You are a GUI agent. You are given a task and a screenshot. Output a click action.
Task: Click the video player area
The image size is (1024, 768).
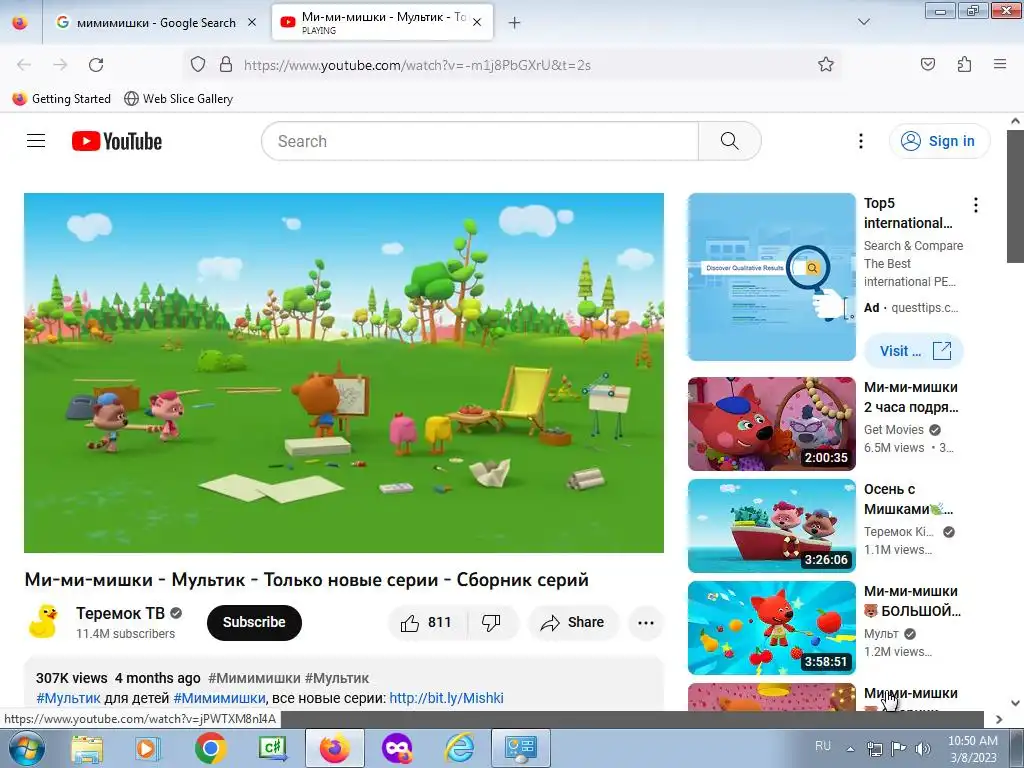pos(344,373)
